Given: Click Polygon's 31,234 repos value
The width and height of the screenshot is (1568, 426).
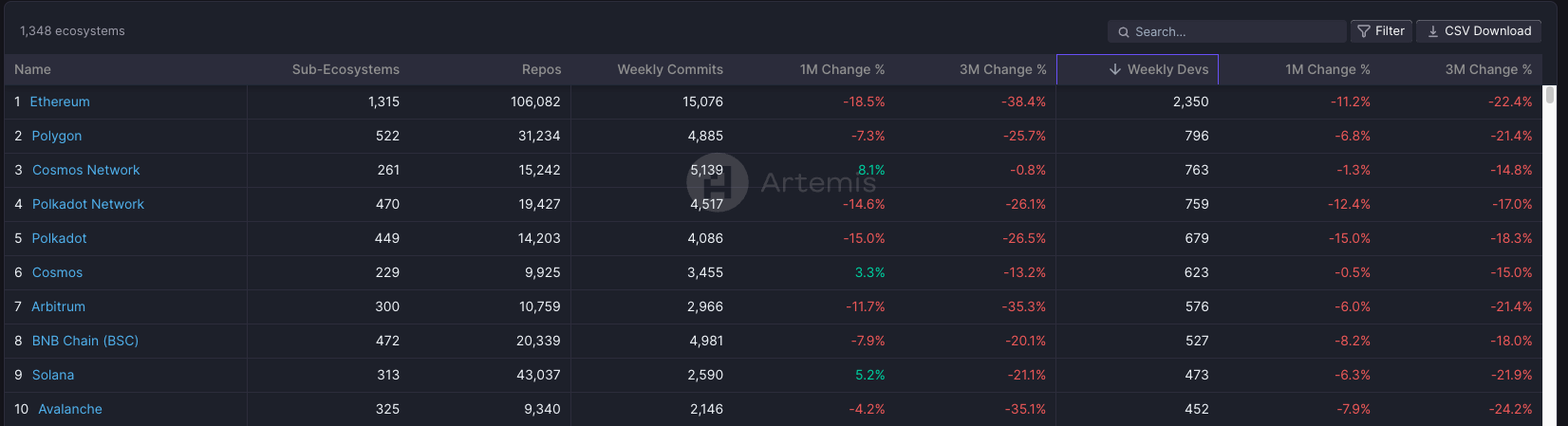Looking at the screenshot, I should click(x=539, y=136).
